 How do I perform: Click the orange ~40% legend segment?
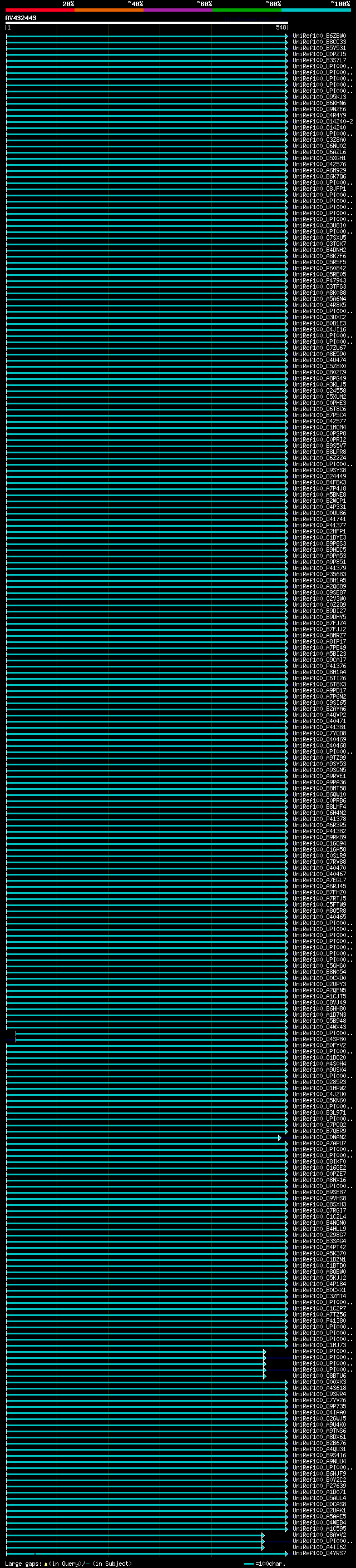pyautogui.click(x=109, y=10)
